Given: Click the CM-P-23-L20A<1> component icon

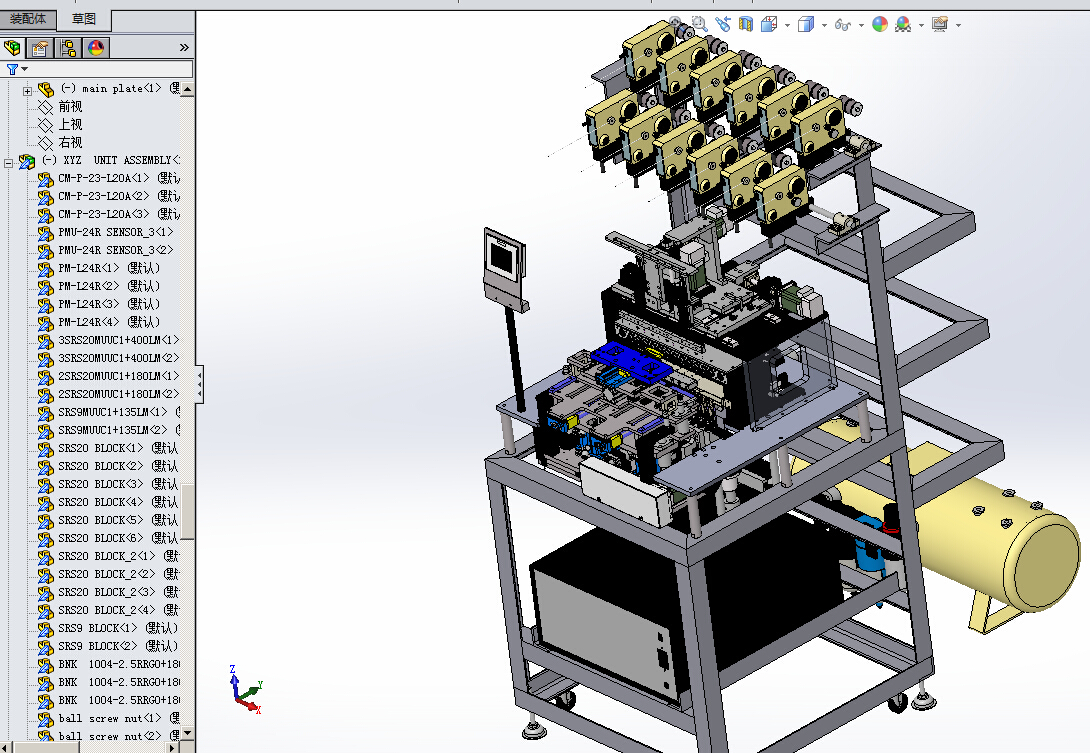Looking at the screenshot, I should point(46,179).
